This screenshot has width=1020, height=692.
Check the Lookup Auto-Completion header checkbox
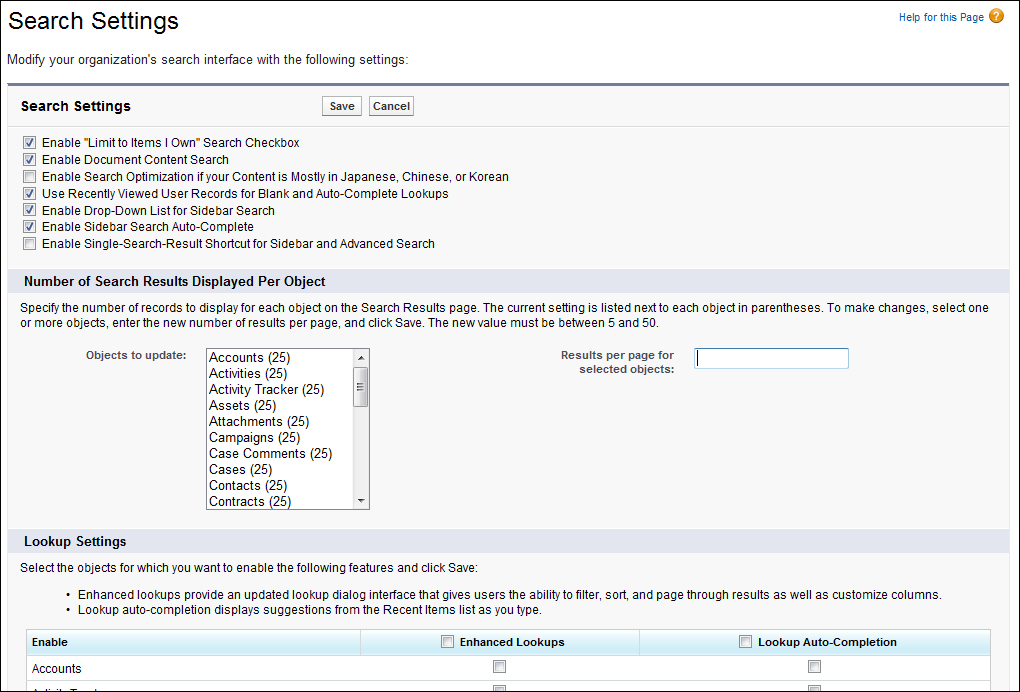pos(745,642)
